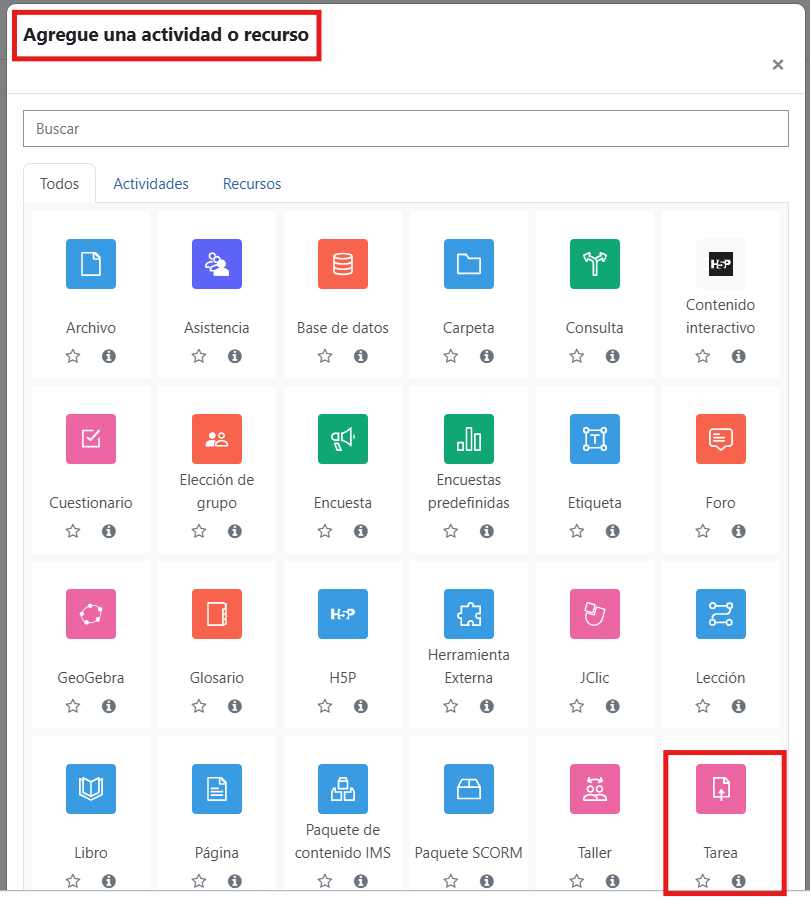The image size is (810, 897).
Task: Choose the Foro activity icon
Action: 720,439
